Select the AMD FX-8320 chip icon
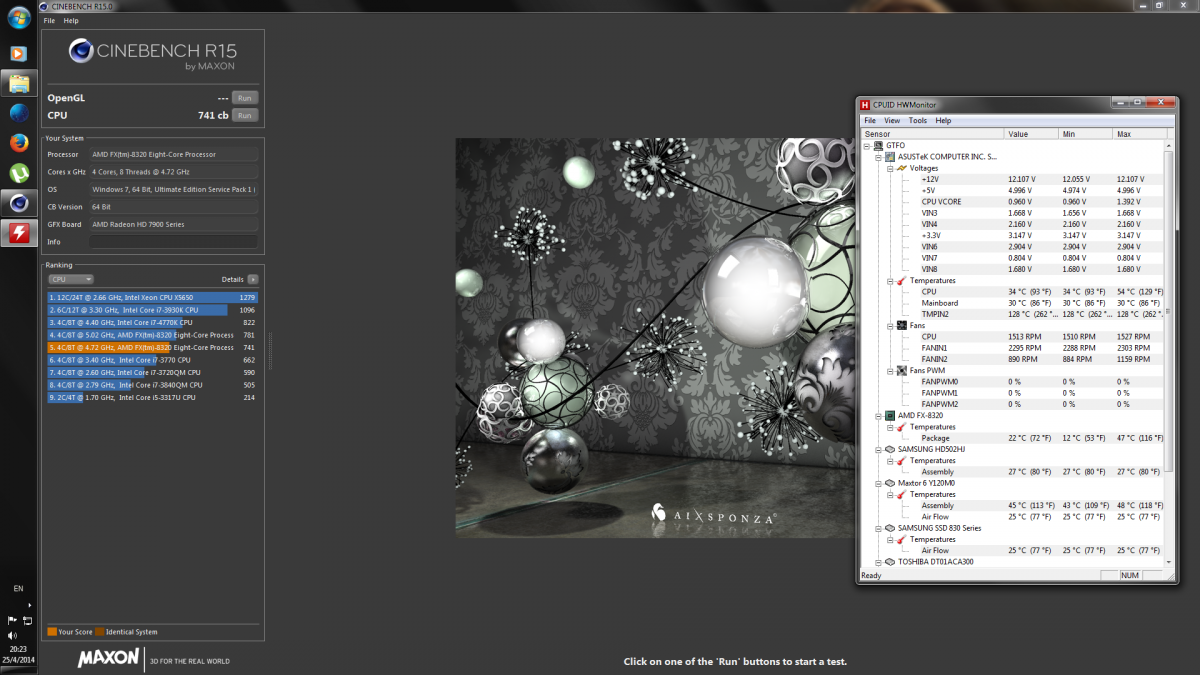This screenshot has height=675, width=1200. coord(890,415)
